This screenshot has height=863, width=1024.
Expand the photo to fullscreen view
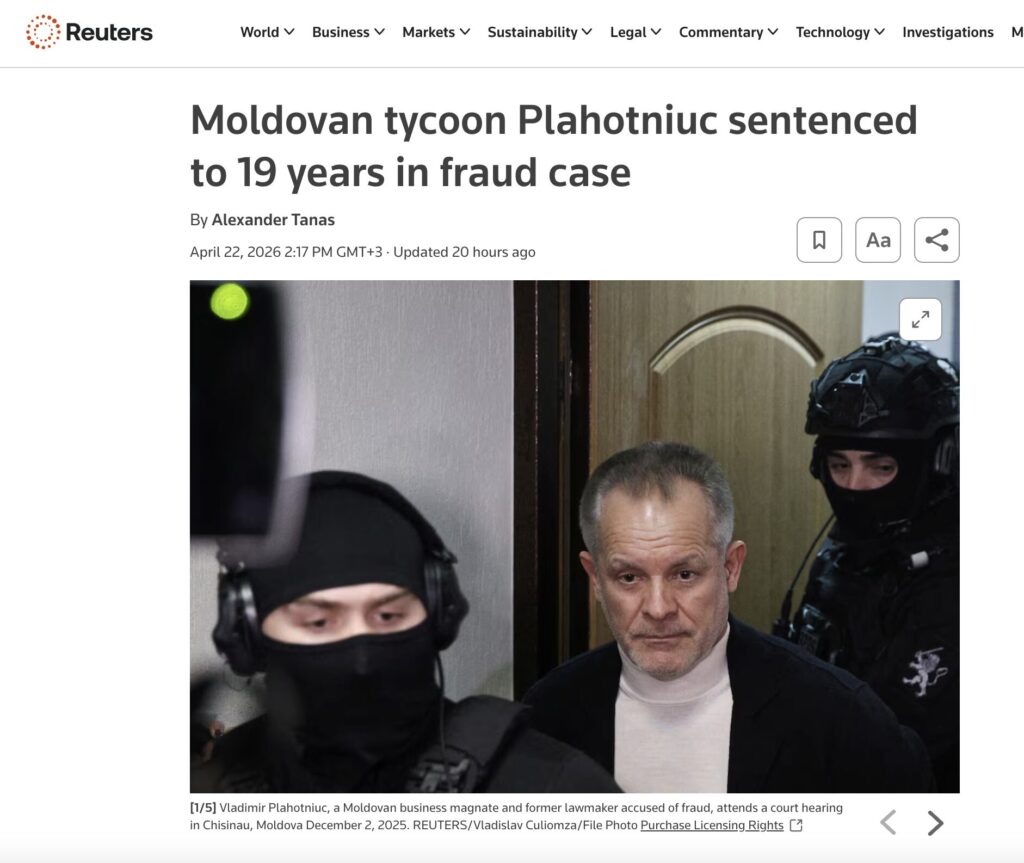920,319
